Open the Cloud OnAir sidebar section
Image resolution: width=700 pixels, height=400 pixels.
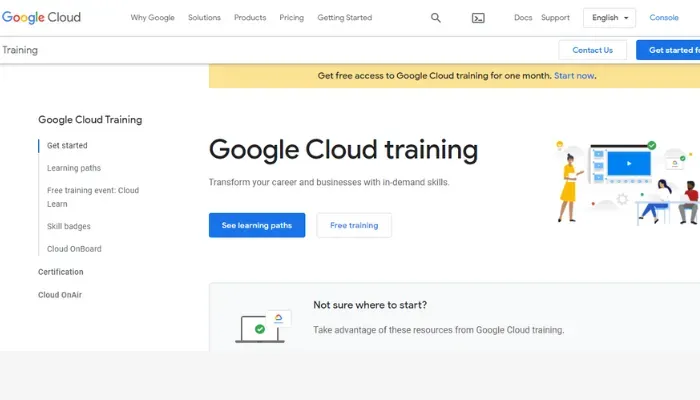click(60, 295)
